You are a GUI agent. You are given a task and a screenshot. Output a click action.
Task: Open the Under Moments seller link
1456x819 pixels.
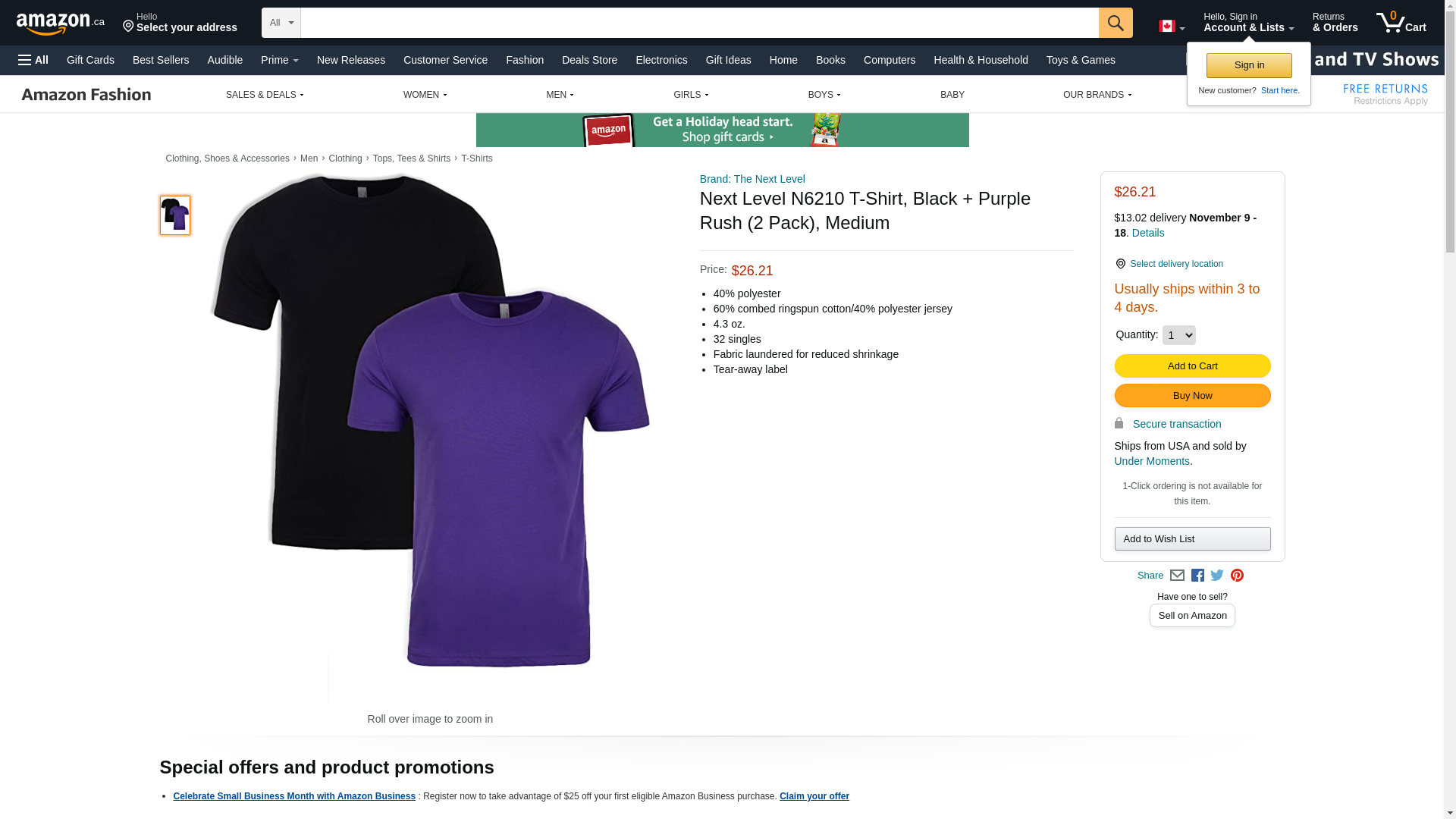coord(1151,461)
